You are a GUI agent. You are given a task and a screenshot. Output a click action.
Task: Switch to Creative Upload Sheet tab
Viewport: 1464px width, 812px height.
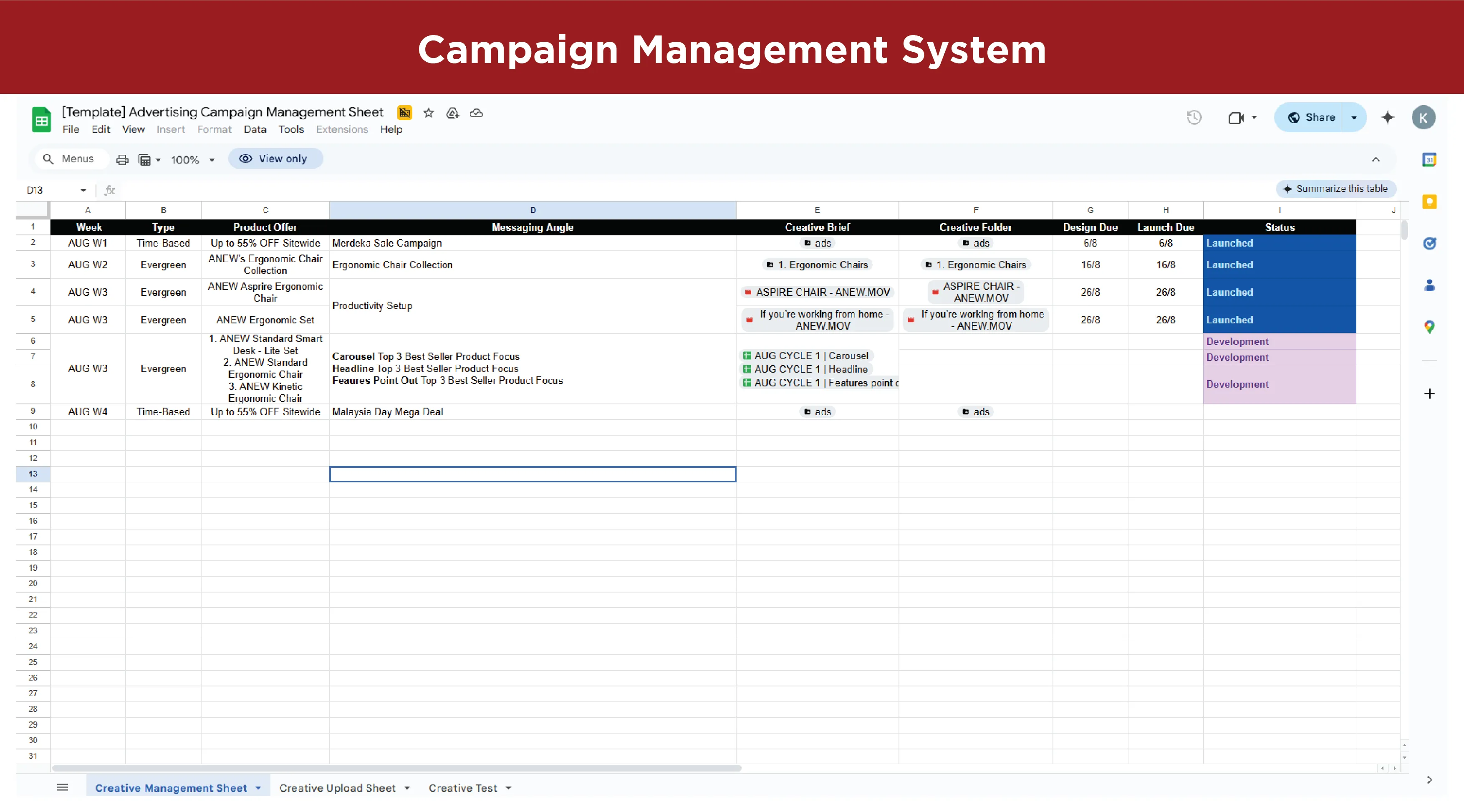(337, 787)
